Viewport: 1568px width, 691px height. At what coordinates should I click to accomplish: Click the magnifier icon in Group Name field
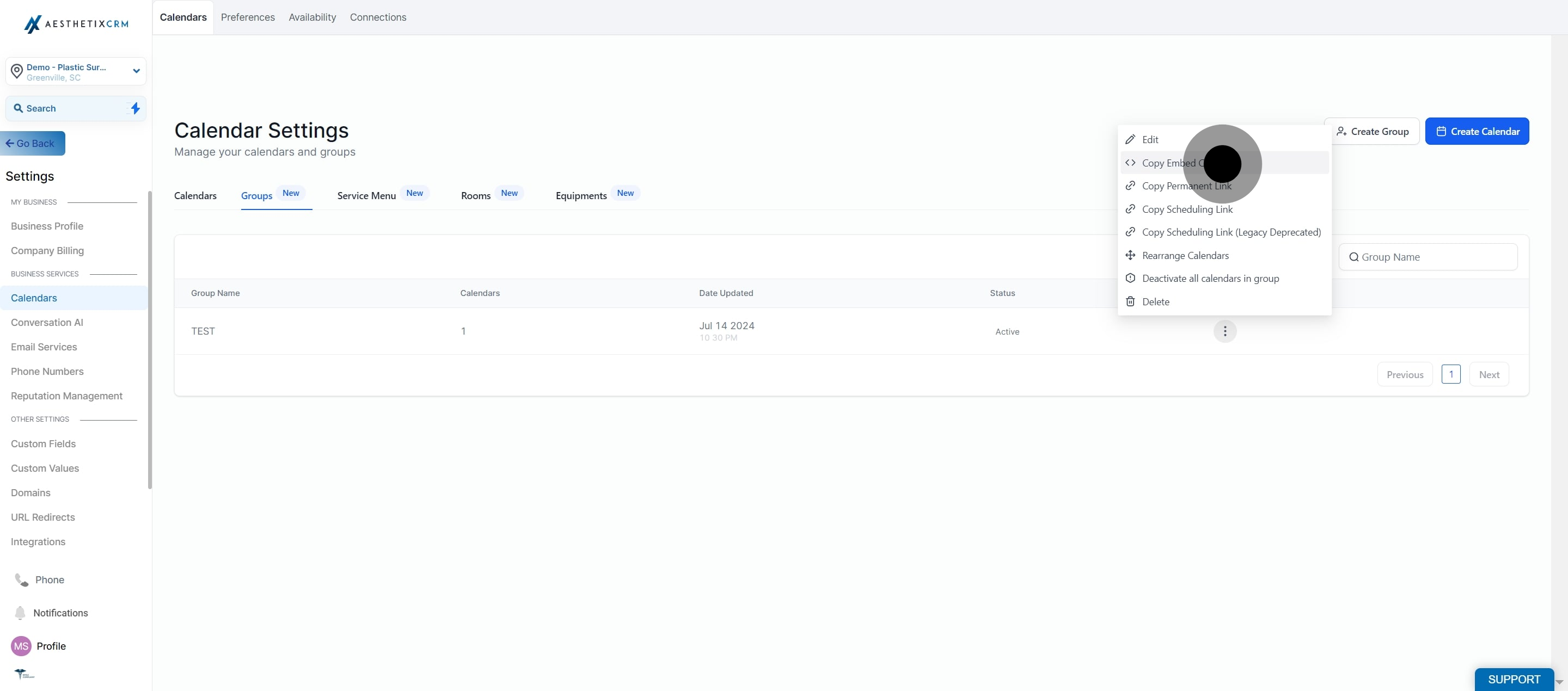1353,257
